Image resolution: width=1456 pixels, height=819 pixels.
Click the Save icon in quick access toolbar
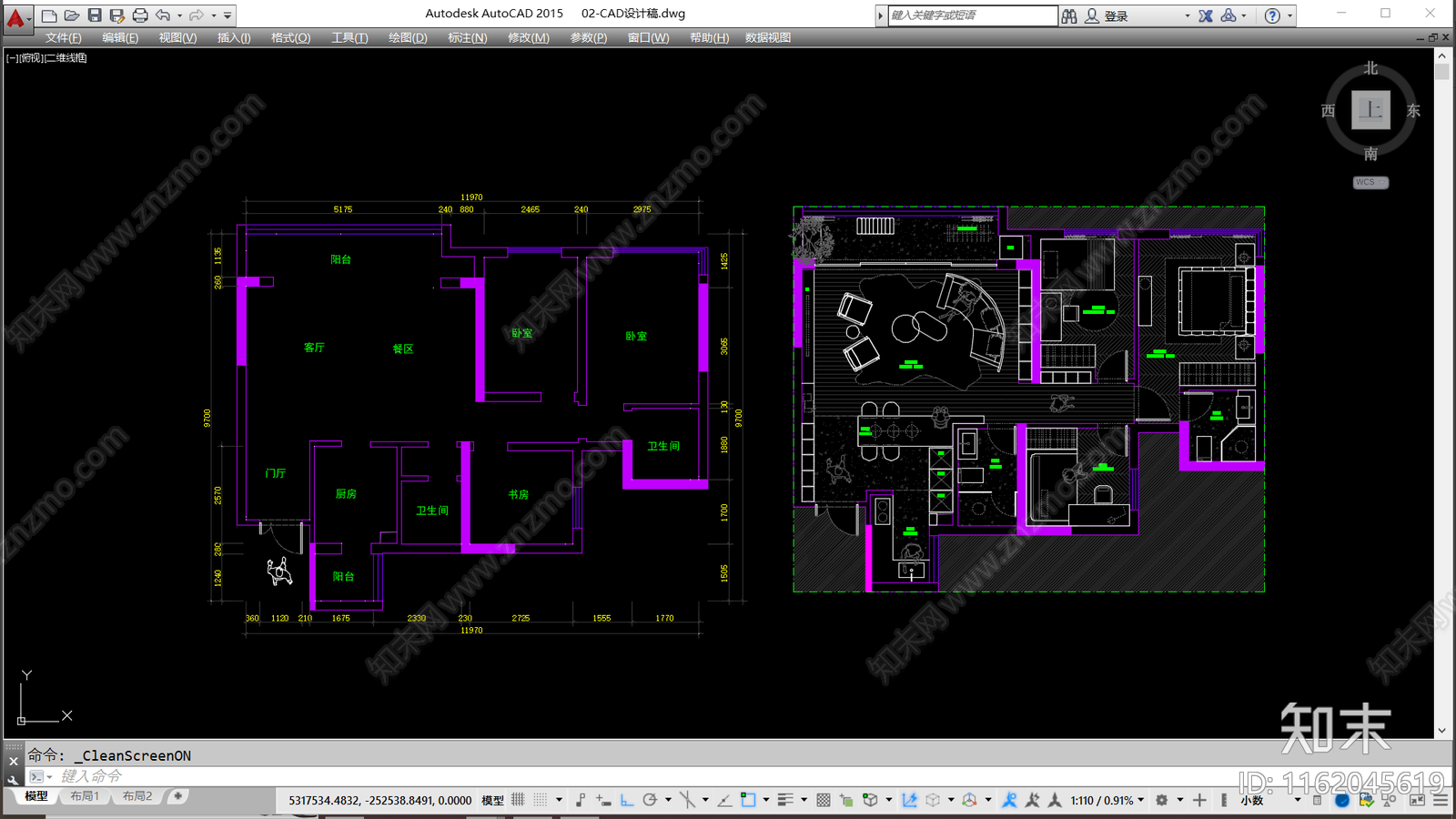click(95, 15)
